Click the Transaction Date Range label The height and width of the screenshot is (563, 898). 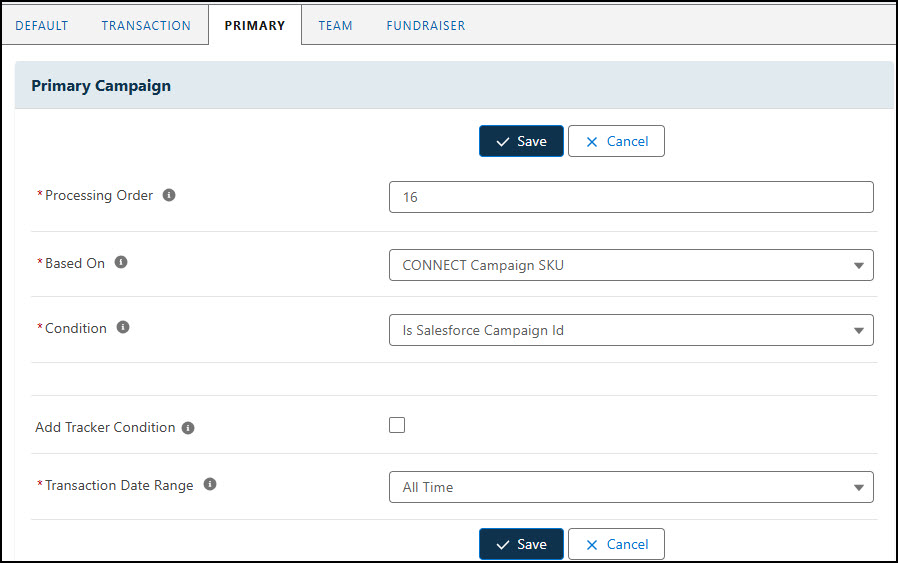(x=119, y=485)
